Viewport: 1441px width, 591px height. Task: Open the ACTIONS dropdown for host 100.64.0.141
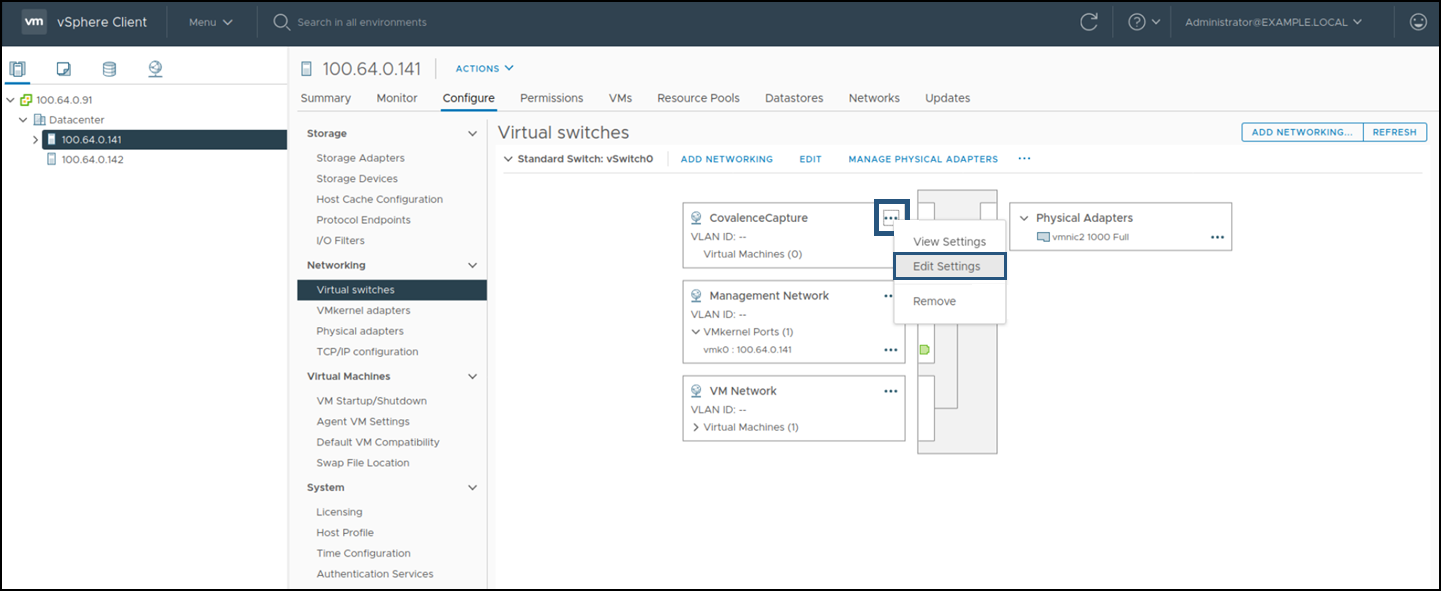484,69
